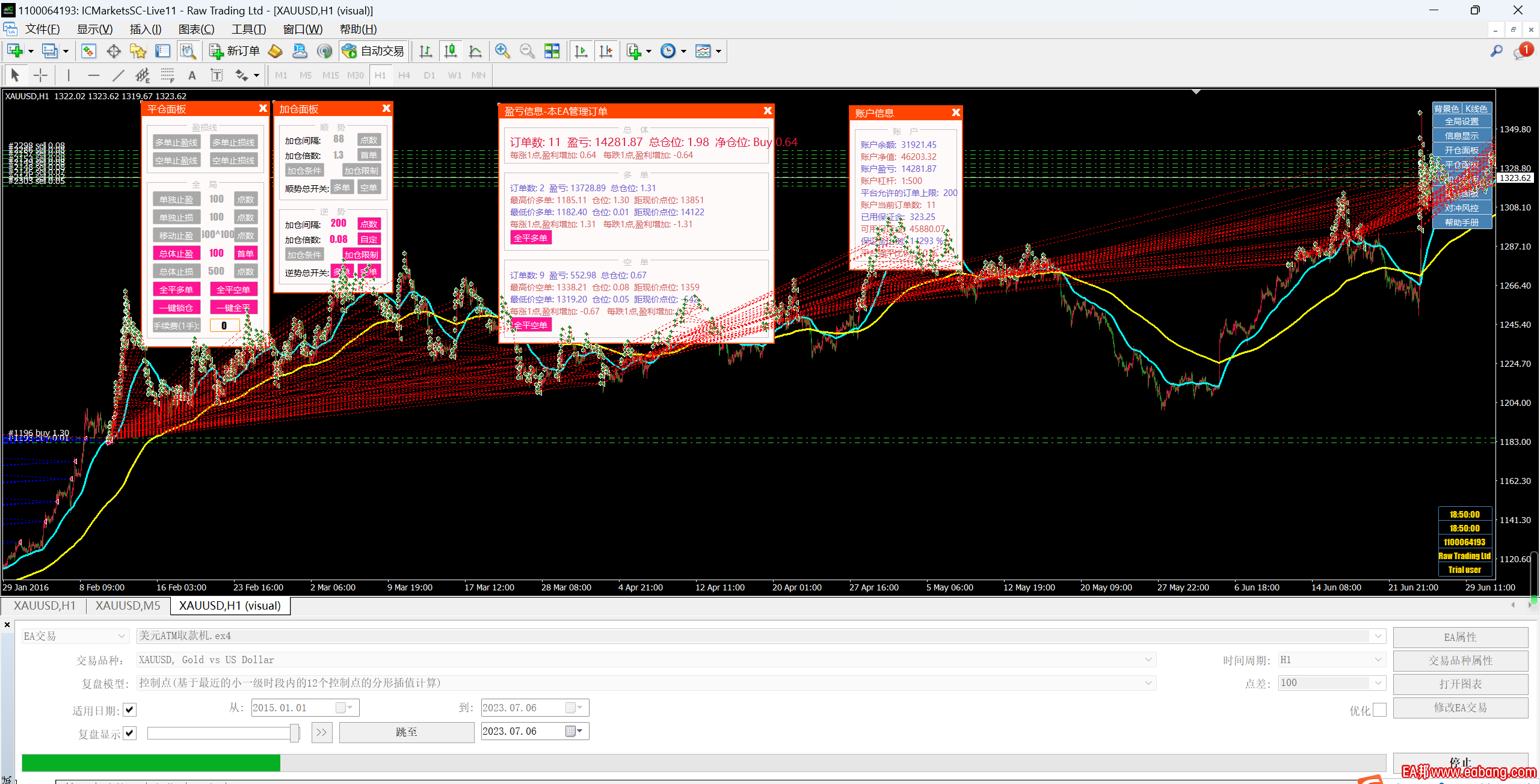Viewport: 1540px width, 784px height.
Task: Expand the 时间周期 H1 period dropdown
Action: coord(1378,660)
